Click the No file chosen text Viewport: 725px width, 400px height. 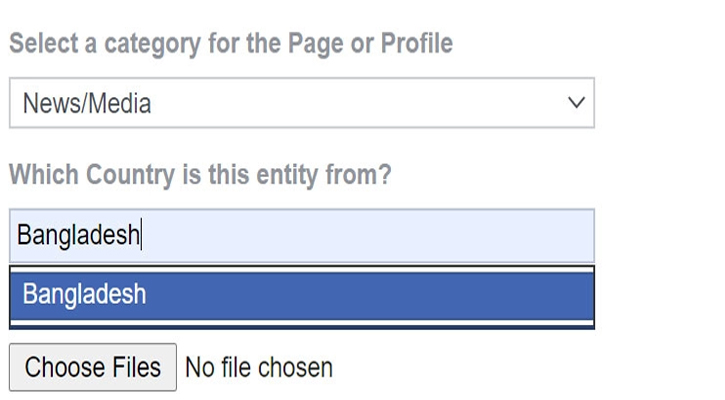click(259, 367)
